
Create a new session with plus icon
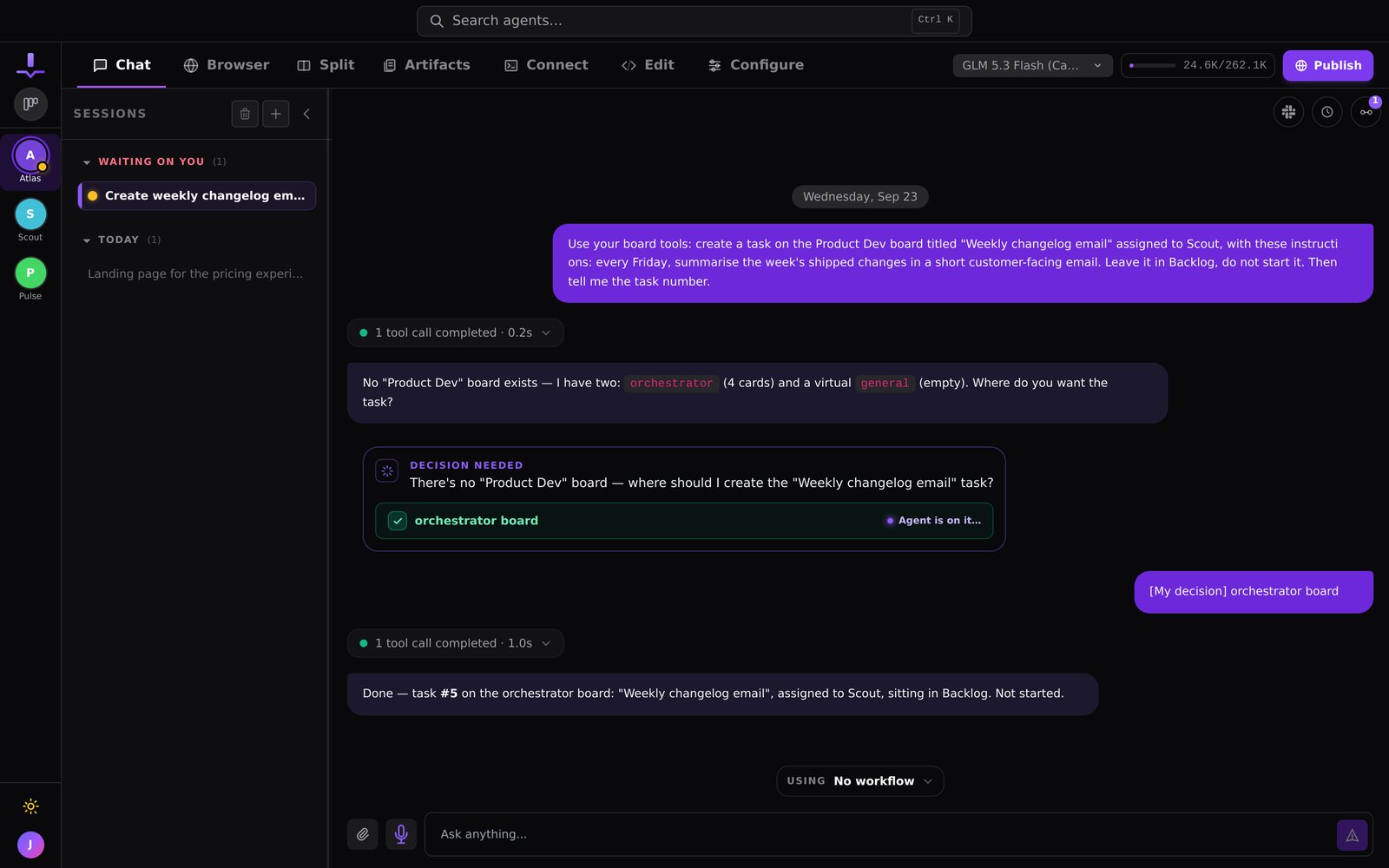coord(276,114)
